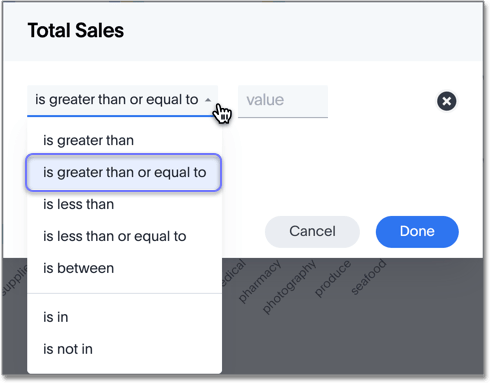Cancel the Total Sales filter dialog
The width and height of the screenshot is (490, 383).
point(312,232)
